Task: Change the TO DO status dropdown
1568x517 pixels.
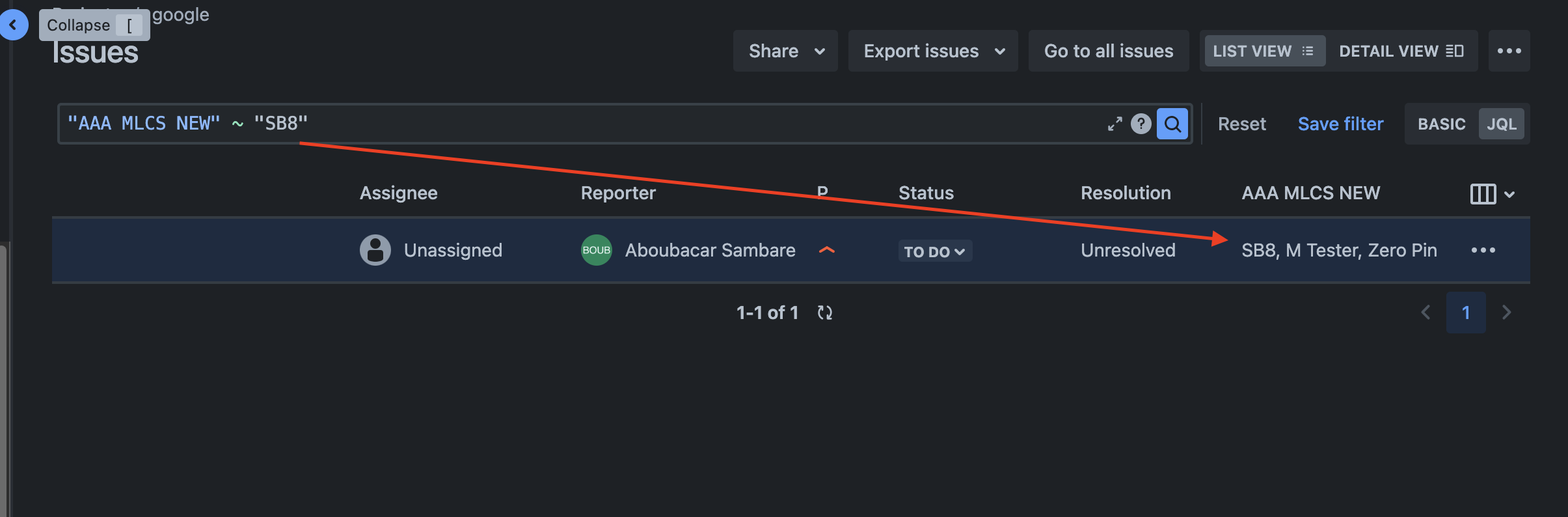Action: coord(935,251)
